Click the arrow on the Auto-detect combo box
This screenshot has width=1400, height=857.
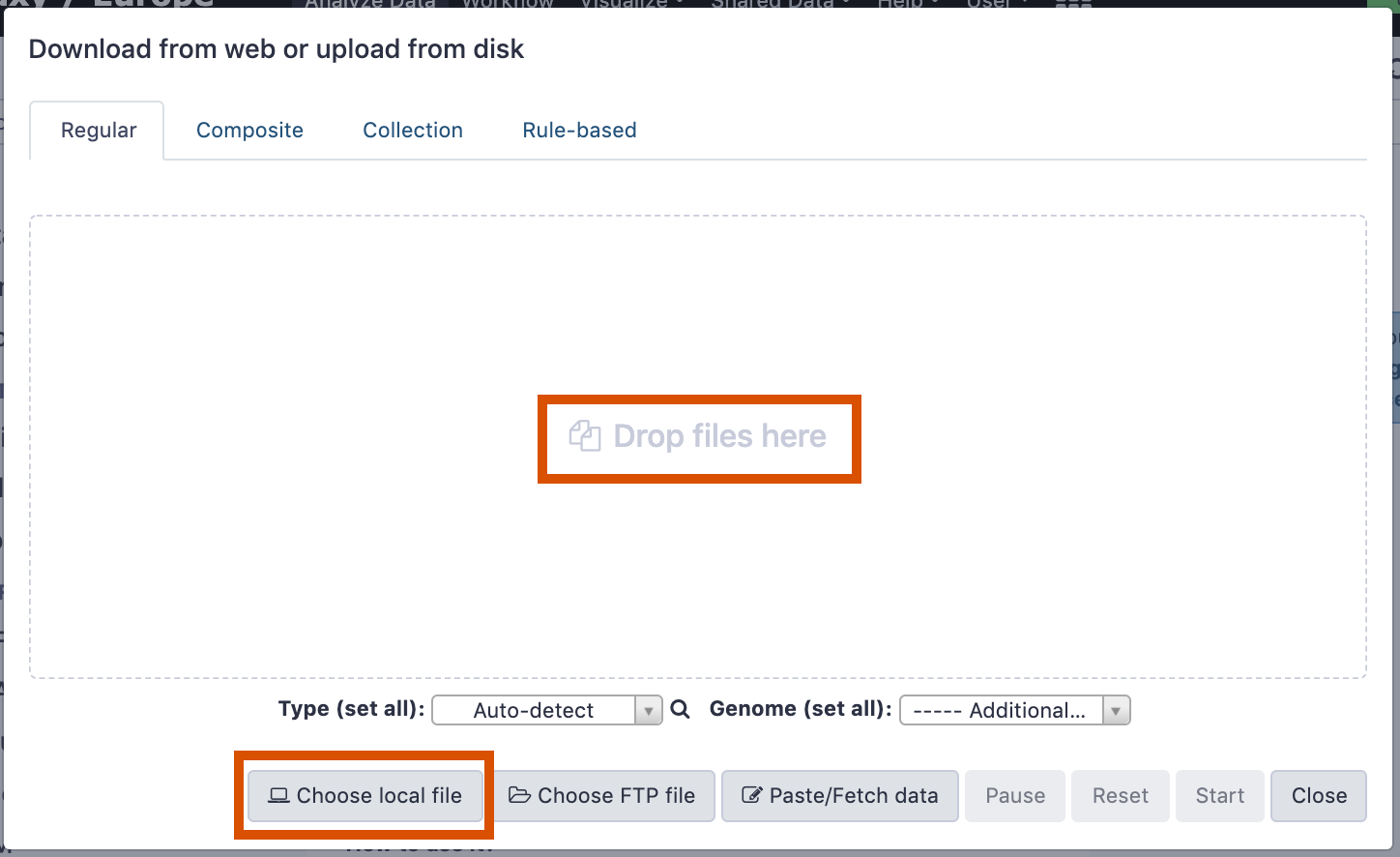coord(649,711)
